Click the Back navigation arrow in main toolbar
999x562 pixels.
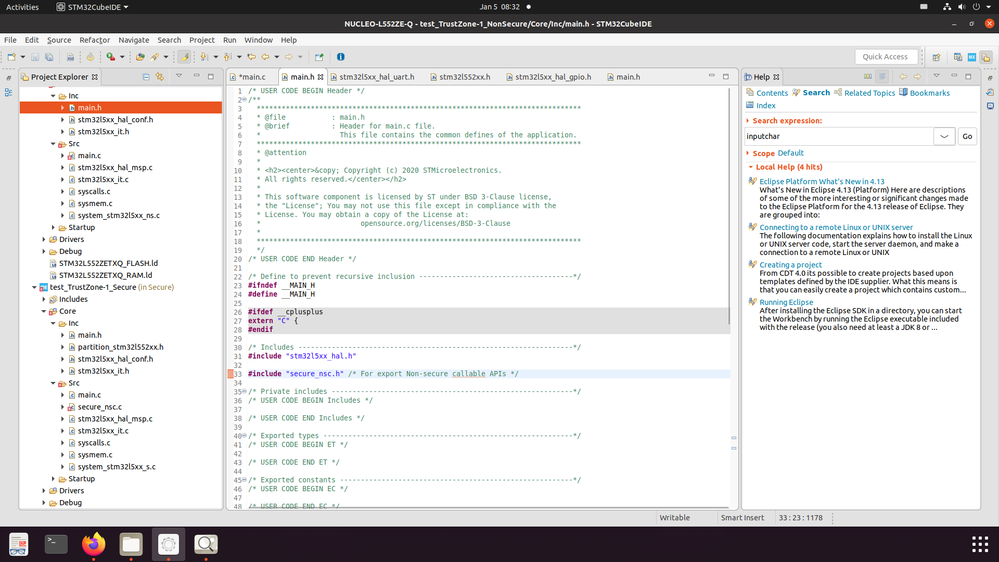point(266,57)
